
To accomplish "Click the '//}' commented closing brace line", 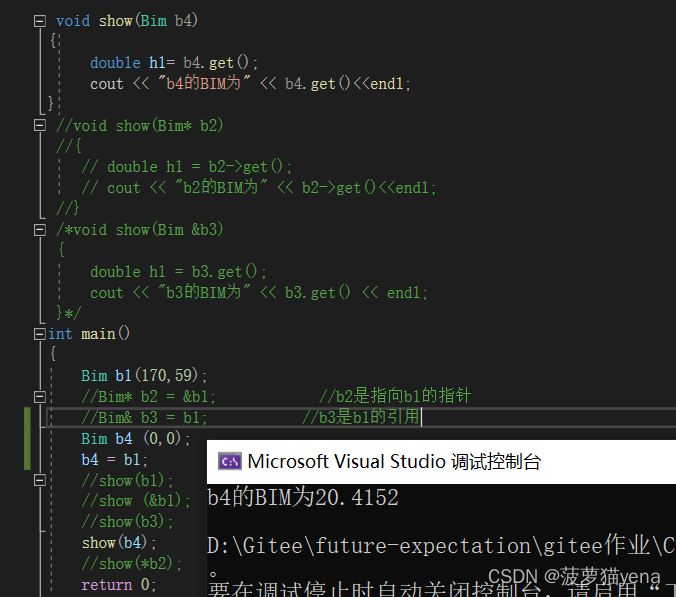I will coord(68,208).
